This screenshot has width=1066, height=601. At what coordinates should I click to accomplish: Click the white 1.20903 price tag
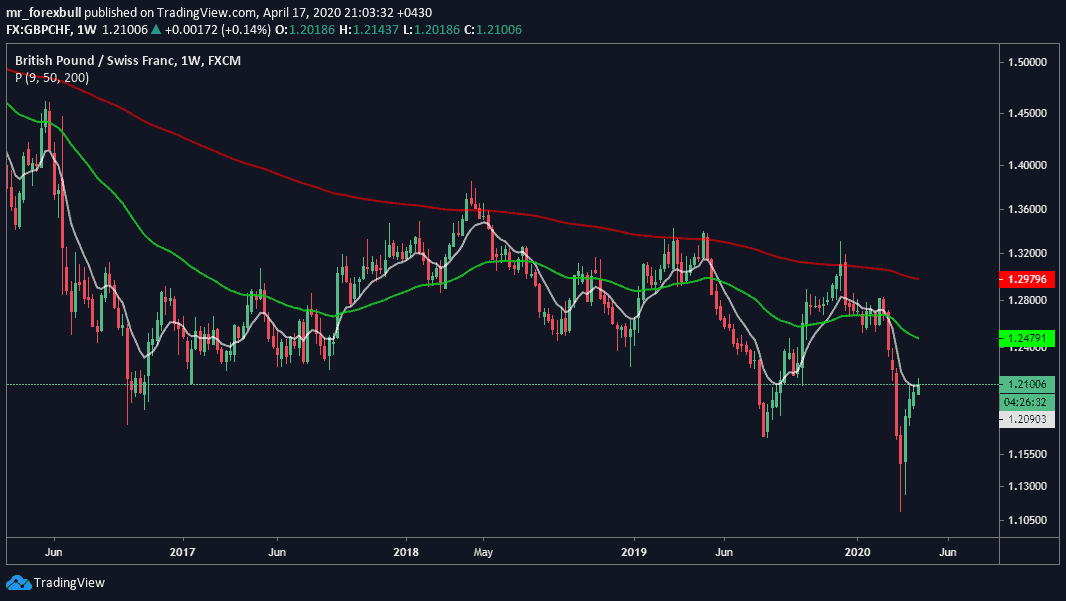(1026, 420)
